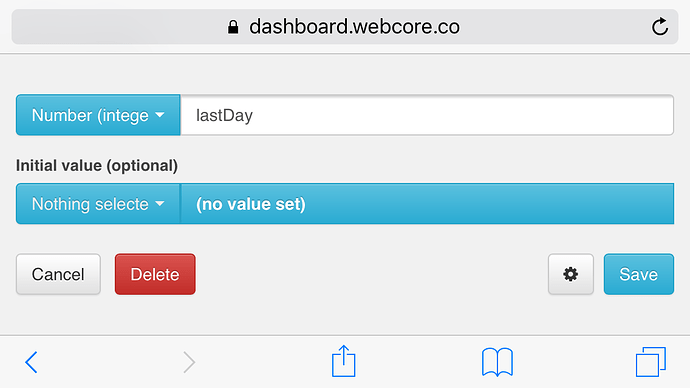Open the variable settings gear icon
The image size is (690, 388).
click(x=571, y=274)
